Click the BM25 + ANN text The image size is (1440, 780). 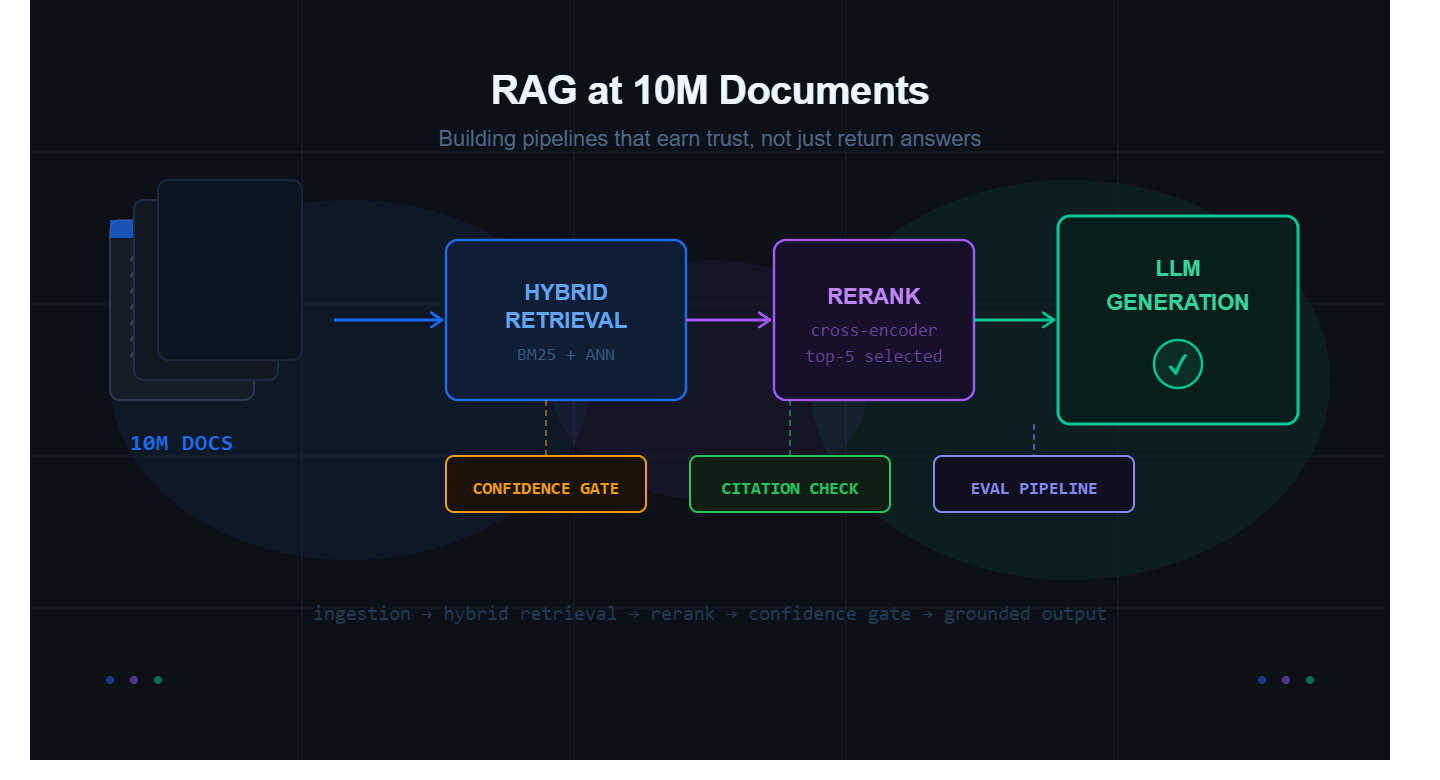(x=566, y=355)
